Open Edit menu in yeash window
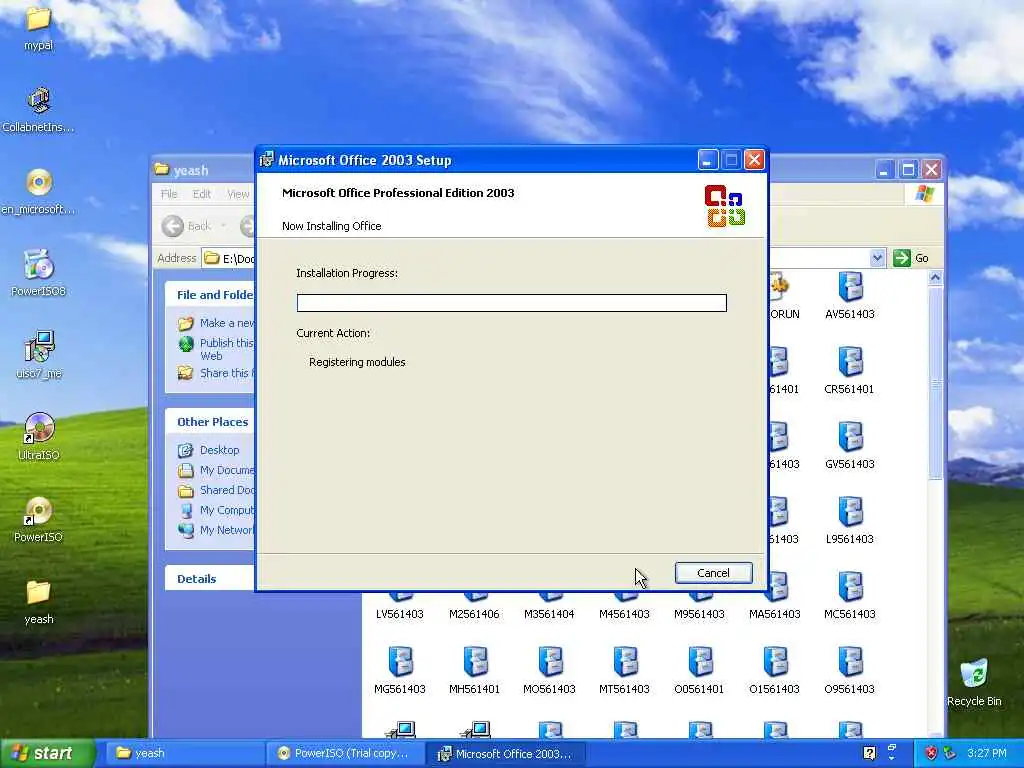The width and height of the screenshot is (1024, 768). [202, 194]
